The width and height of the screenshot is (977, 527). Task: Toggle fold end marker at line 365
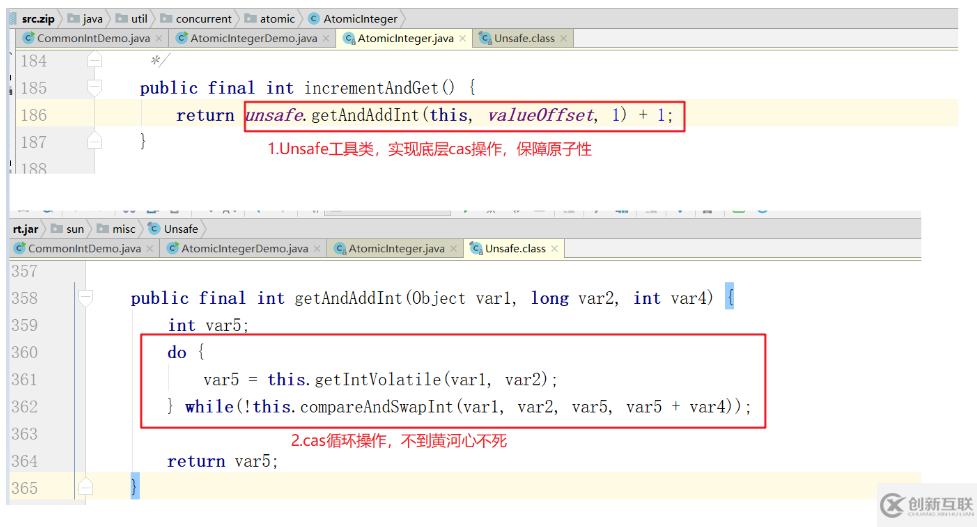click(x=85, y=487)
